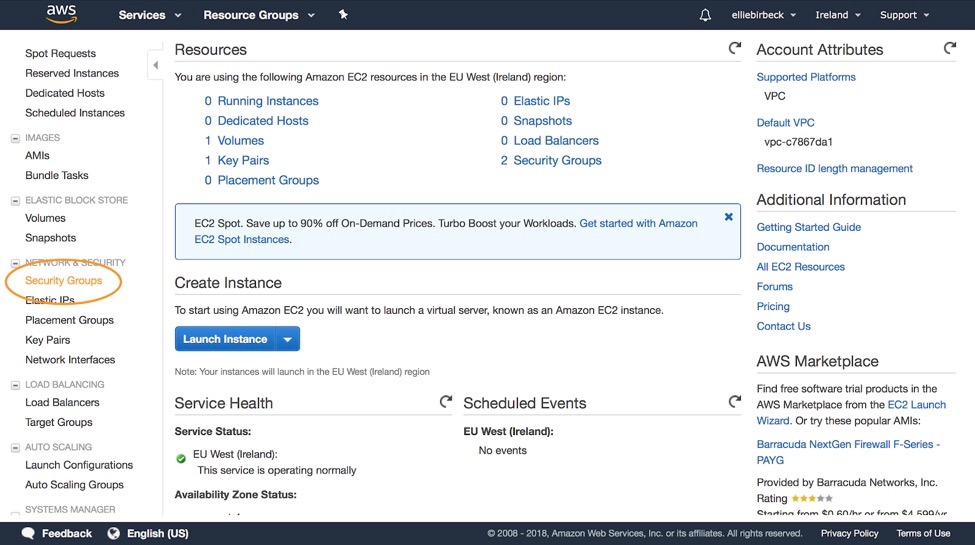The height and width of the screenshot is (545, 975).
Task: Open the Pricing link
Action: (x=773, y=307)
